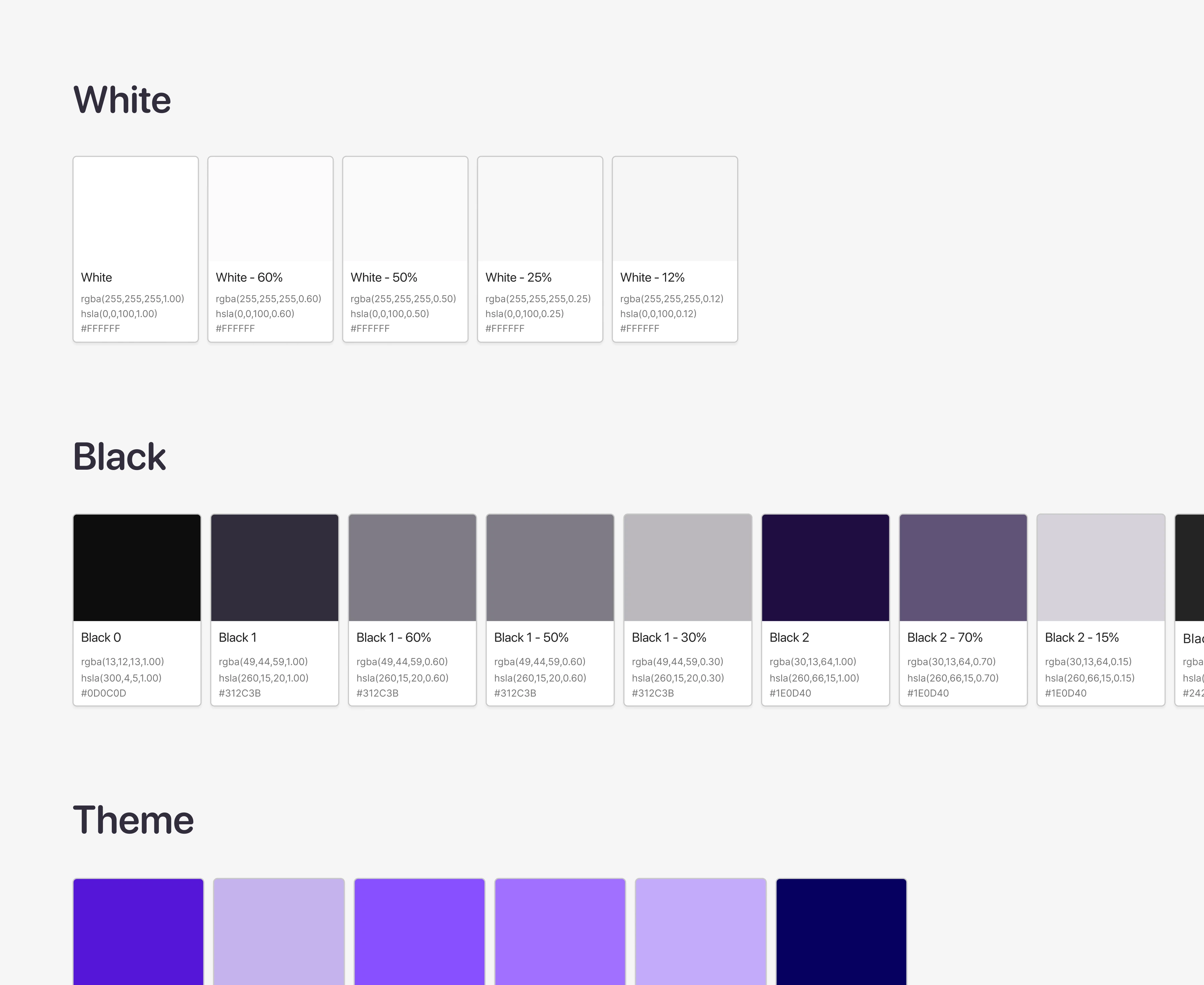The width and height of the screenshot is (1204, 985).
Task: Click the White section heading
Action: (122, 100)
